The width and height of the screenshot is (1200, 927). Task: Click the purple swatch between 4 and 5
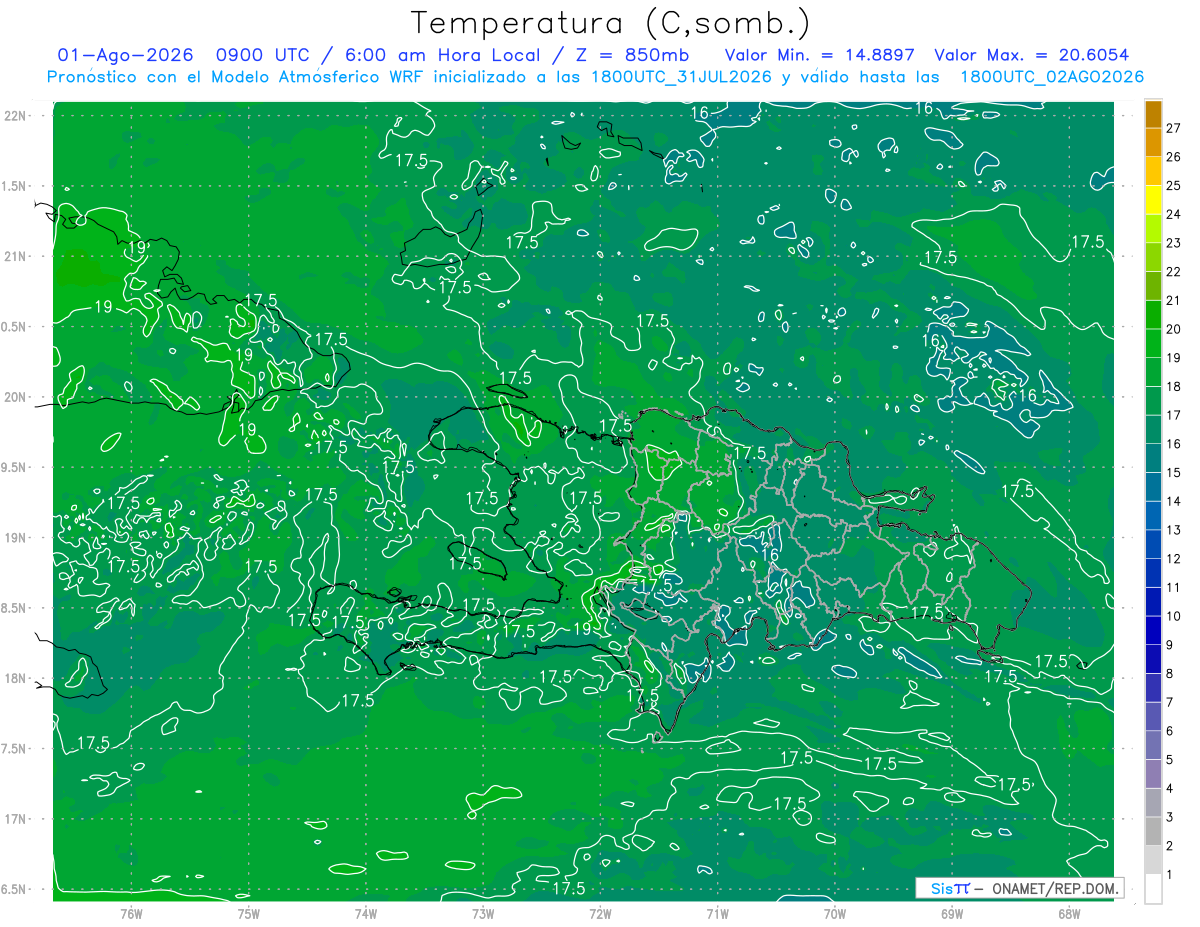click(1153, 774)
